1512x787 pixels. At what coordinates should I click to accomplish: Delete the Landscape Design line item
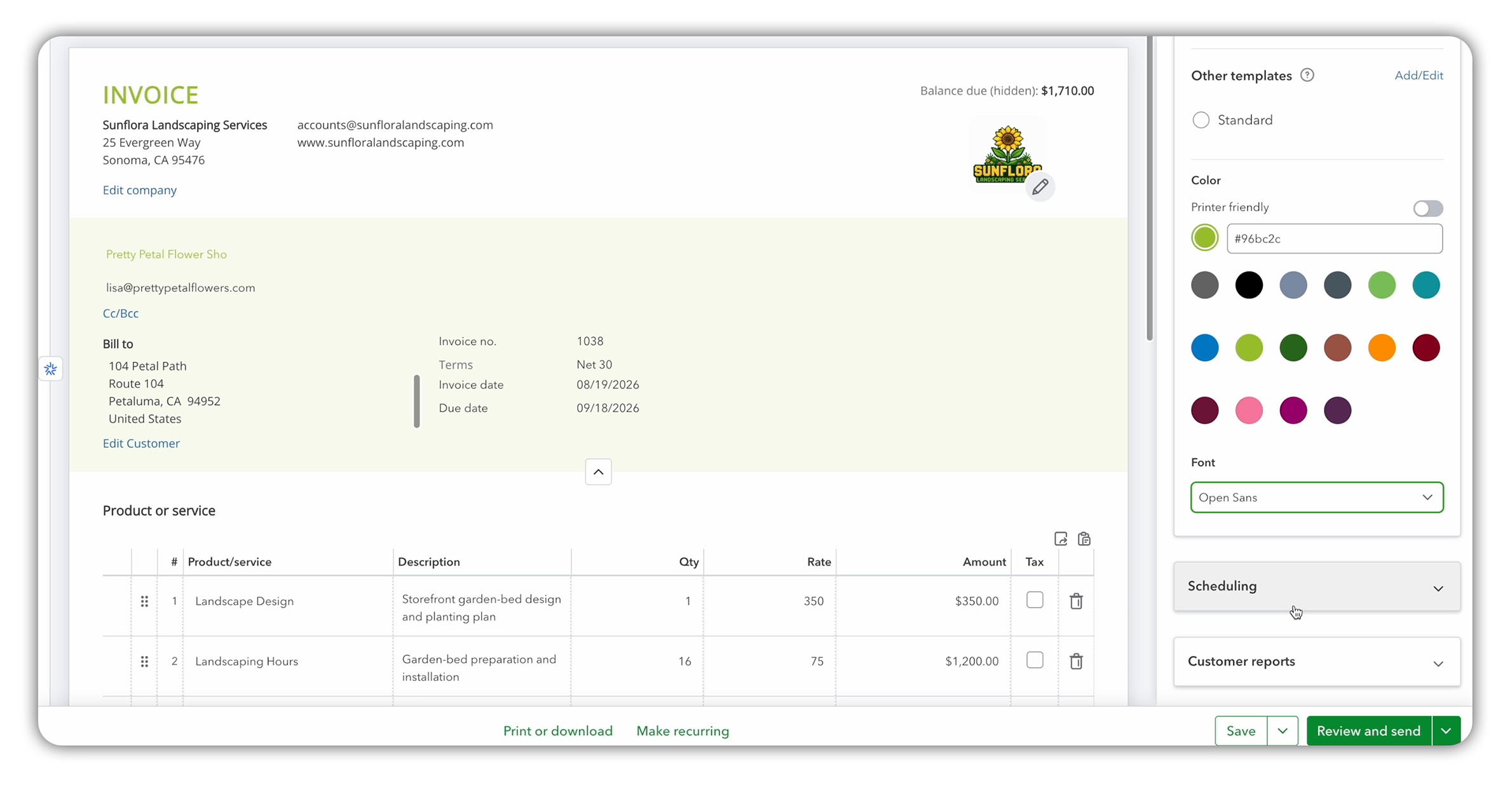(x=1076, y=601)
